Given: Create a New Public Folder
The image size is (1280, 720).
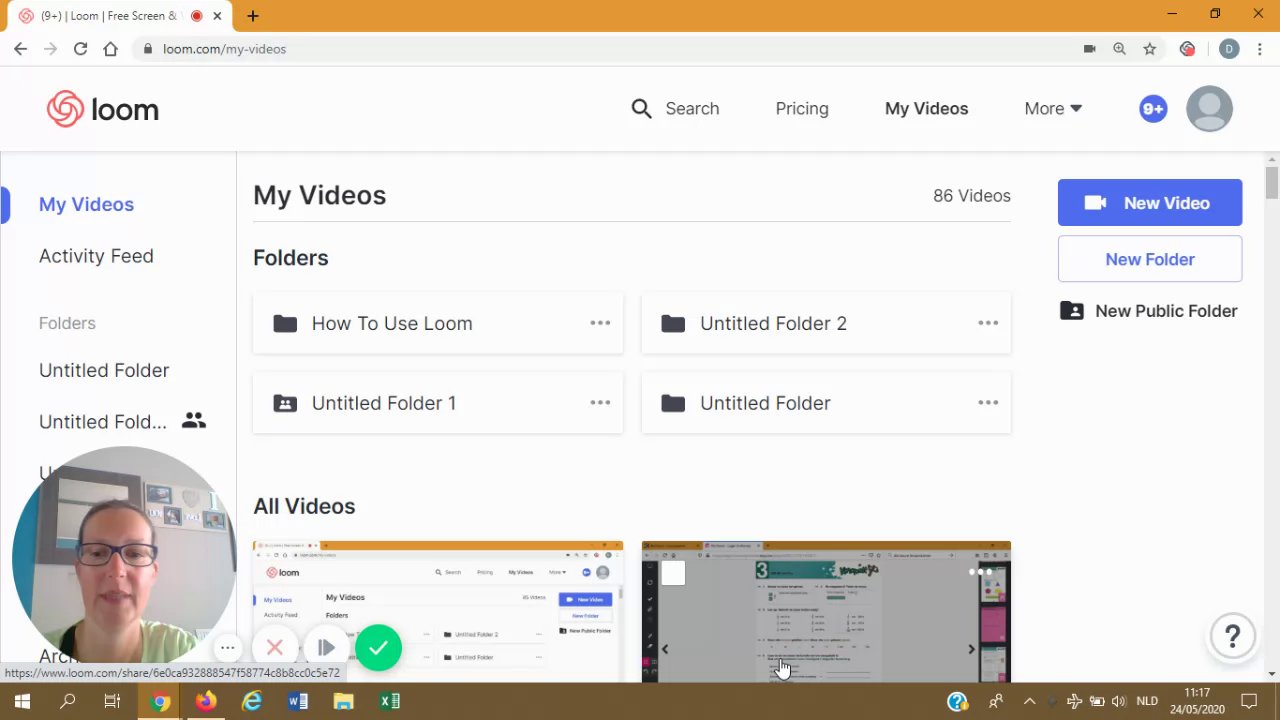Looking at the screenshot, I should (1150, 311).
